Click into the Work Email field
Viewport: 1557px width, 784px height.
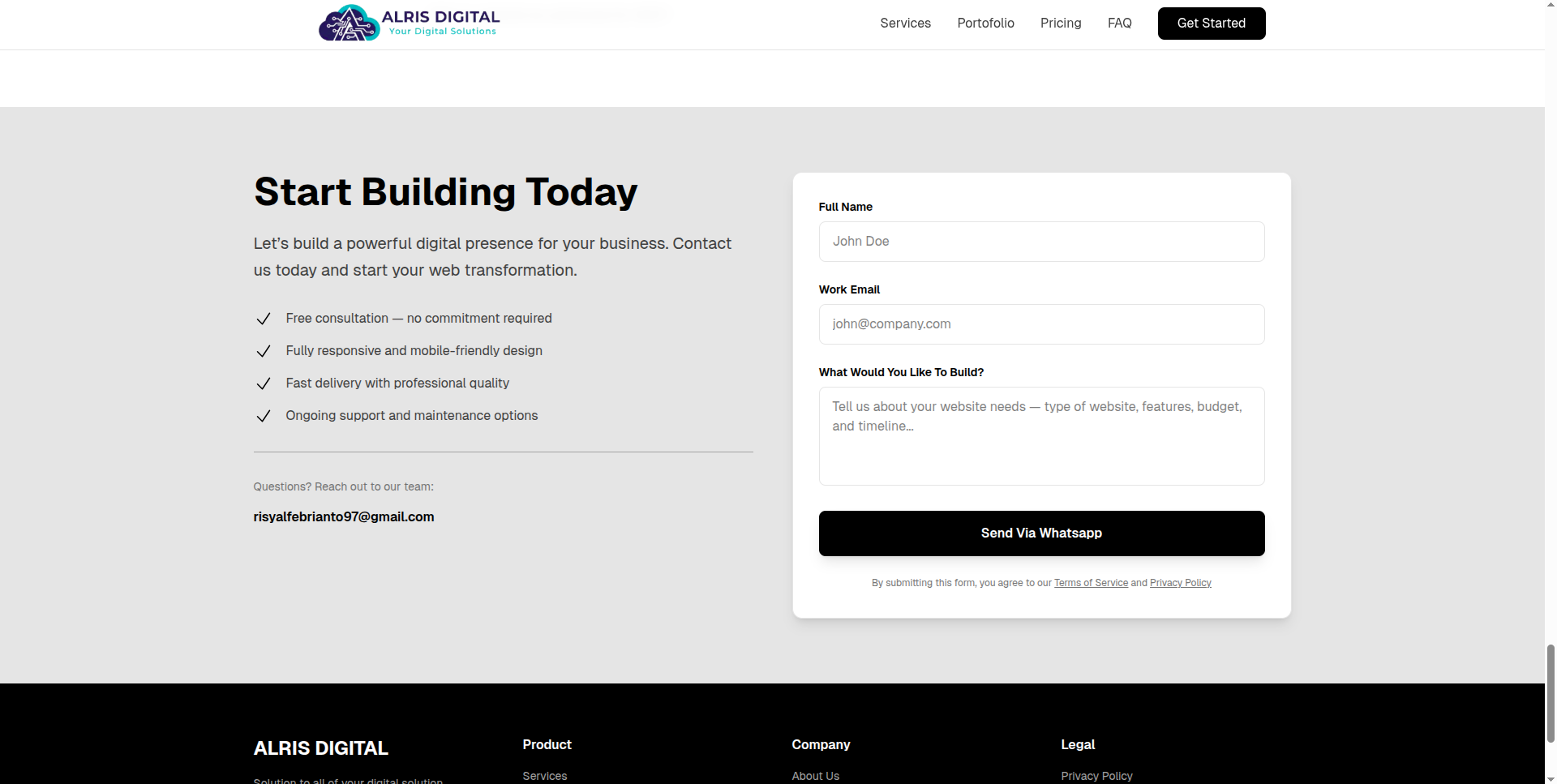(1041, 324)
